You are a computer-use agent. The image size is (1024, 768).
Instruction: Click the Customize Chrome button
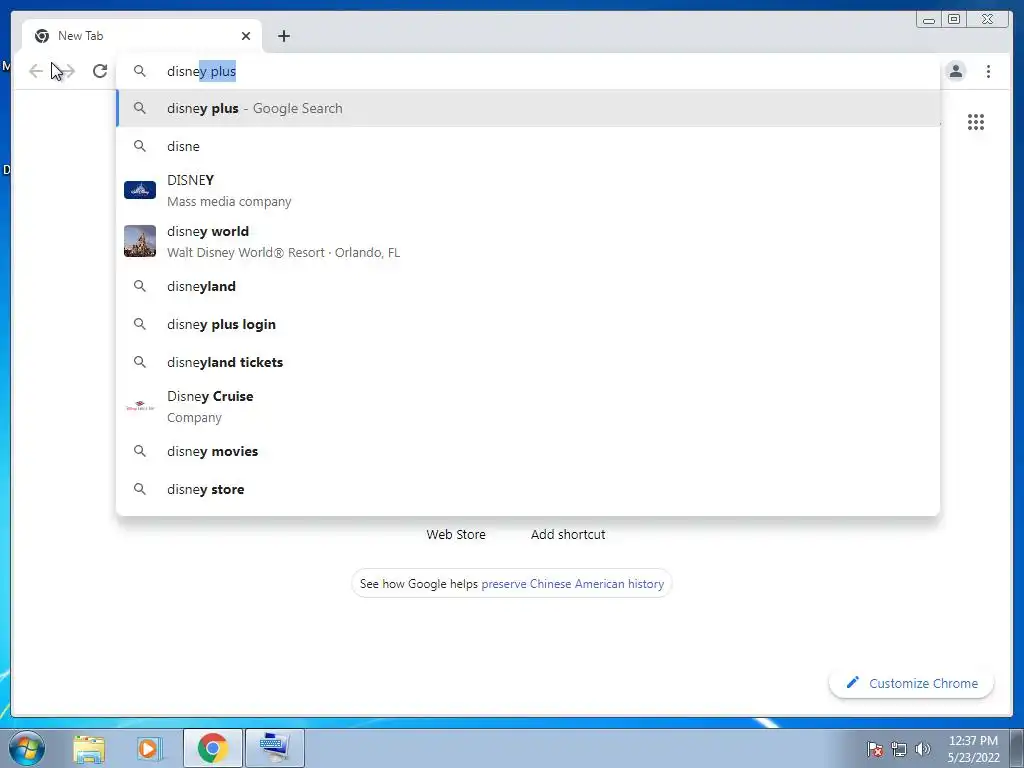(x=912, y=683)
